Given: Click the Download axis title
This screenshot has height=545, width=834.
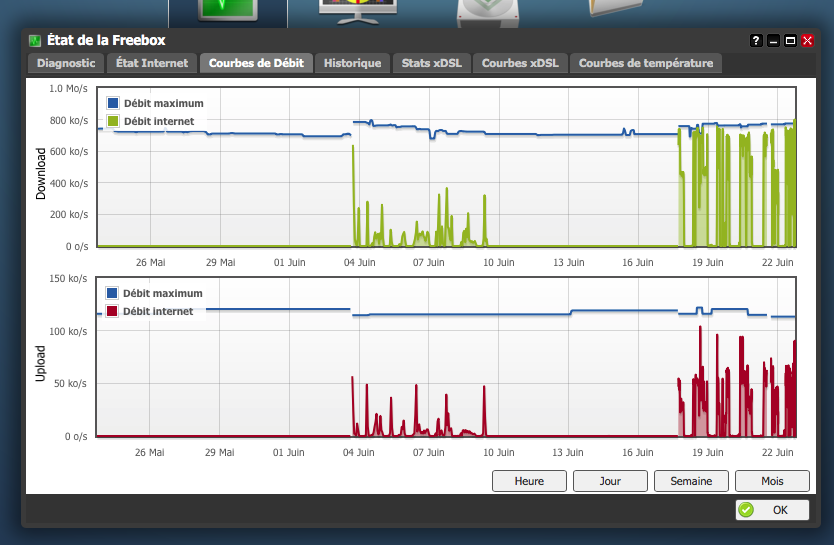Looking at the screenshot, I should (x=40, y=173).
